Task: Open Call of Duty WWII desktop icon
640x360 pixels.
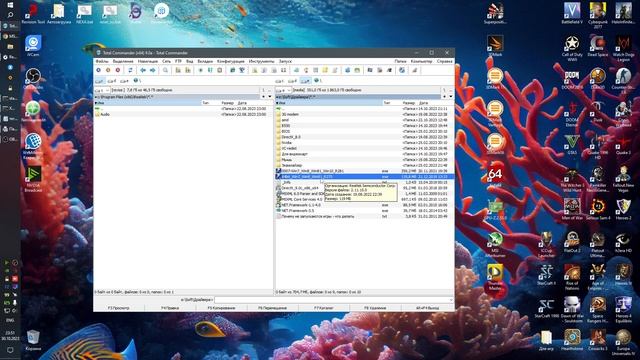Action: click(572, 48)
